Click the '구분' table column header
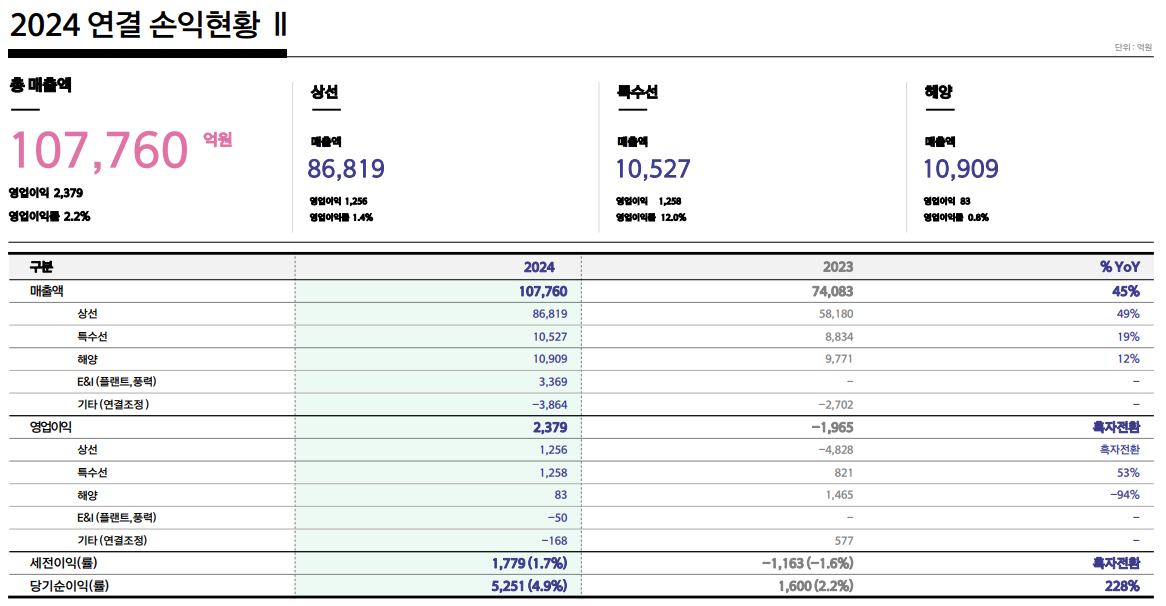1166x606 pixels. [41, 268]
